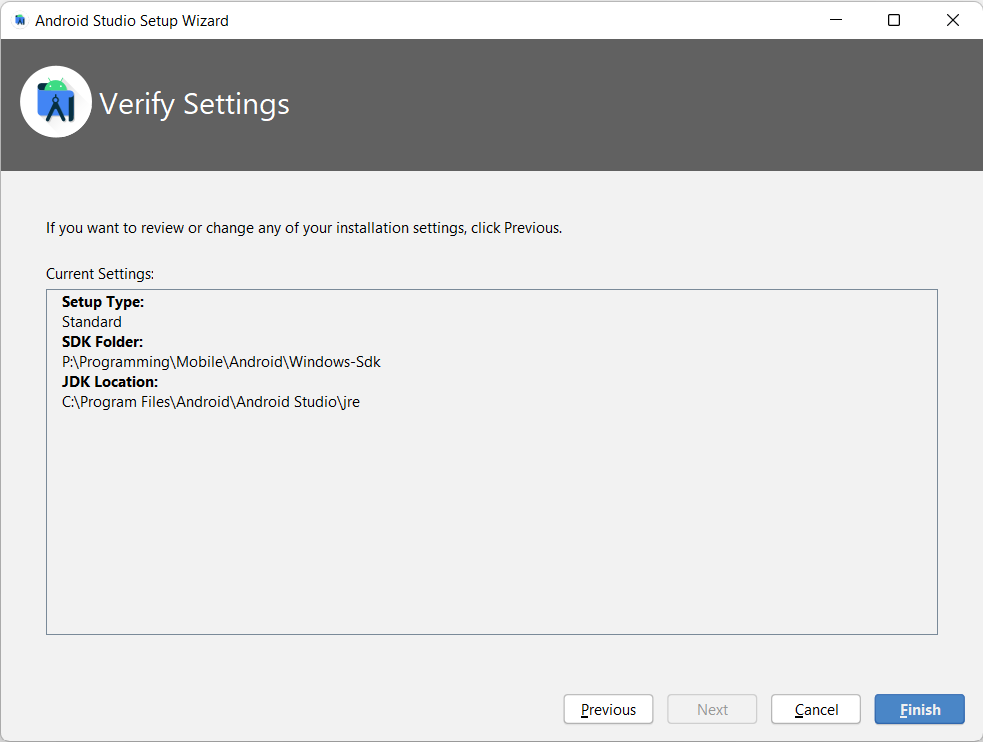This screenshot has width=983, height=742.
Task: Click the JDK Location bold label
Action: pos(108,381)
